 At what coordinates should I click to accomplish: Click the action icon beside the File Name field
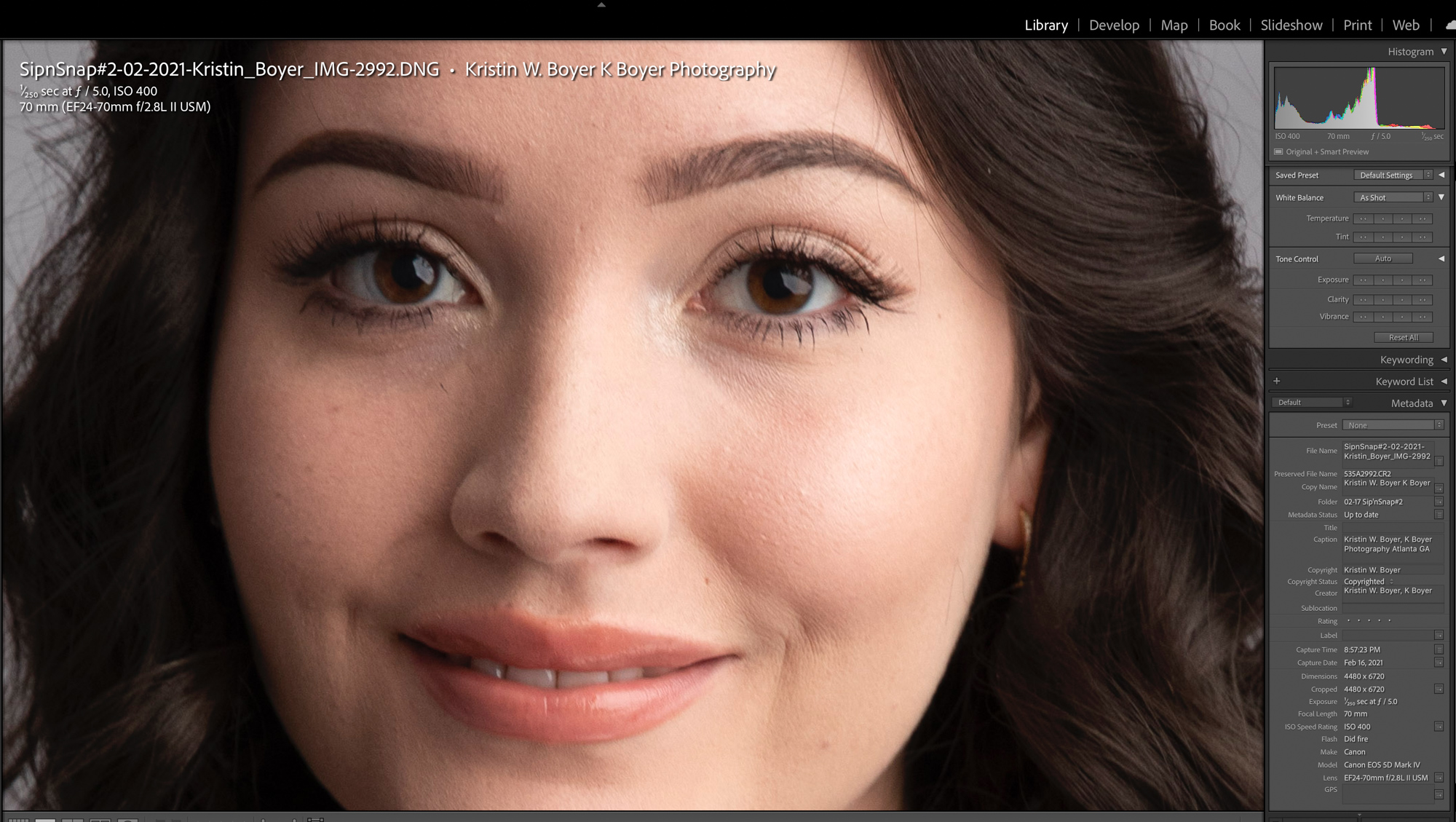pyautogui.click(x=1439, y=461)
